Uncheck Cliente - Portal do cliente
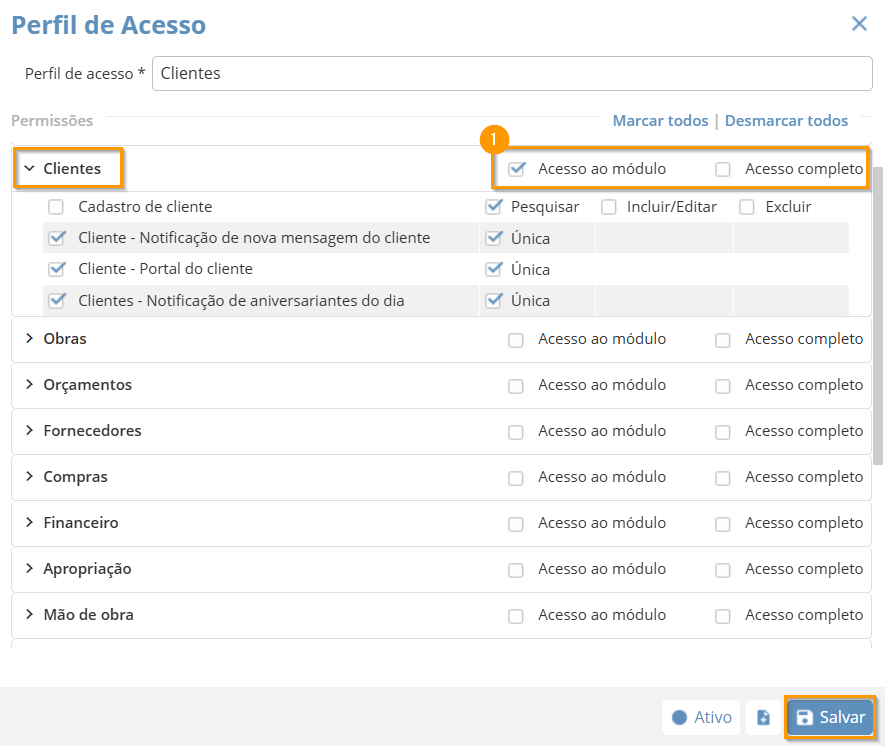The image size is (885, 746). tap(56, 269)
